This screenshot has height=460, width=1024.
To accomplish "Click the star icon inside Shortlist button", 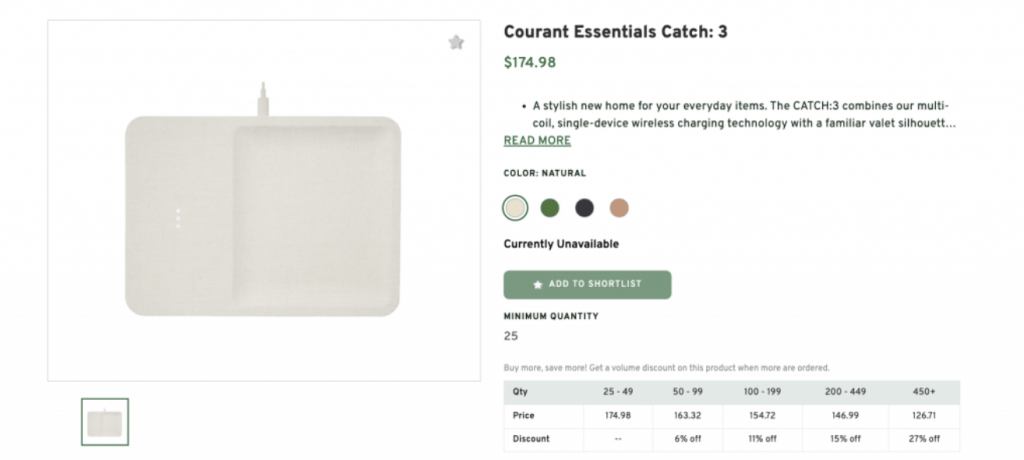I will (538, 285).
